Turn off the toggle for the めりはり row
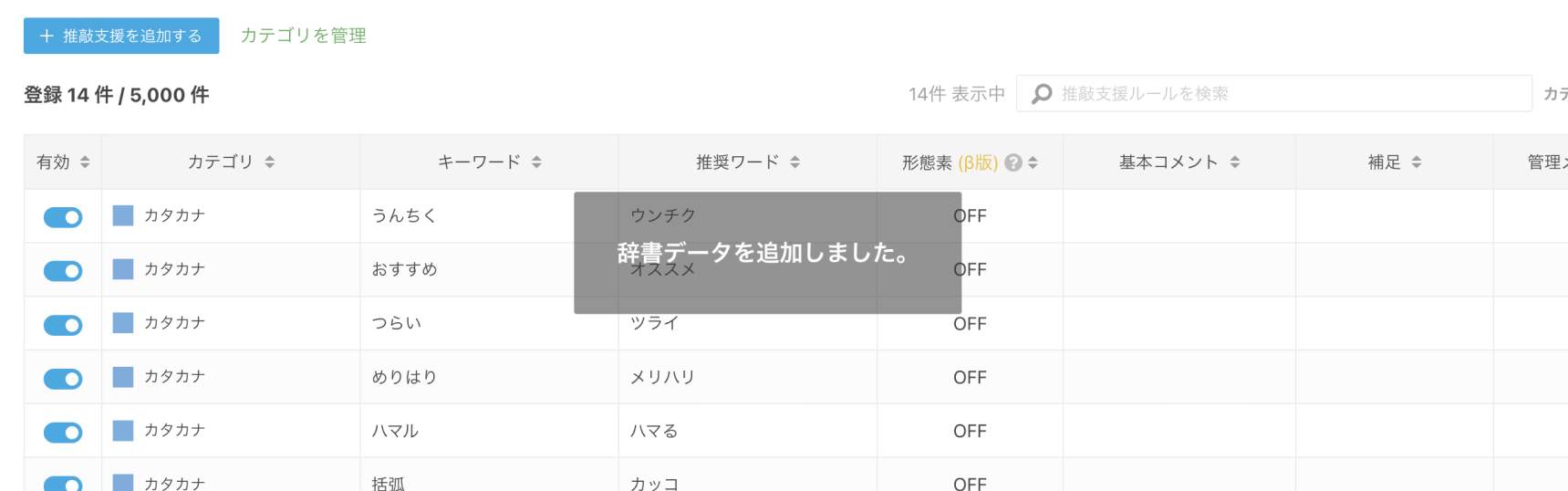The image size is (1568, 491). coord(63,379)
